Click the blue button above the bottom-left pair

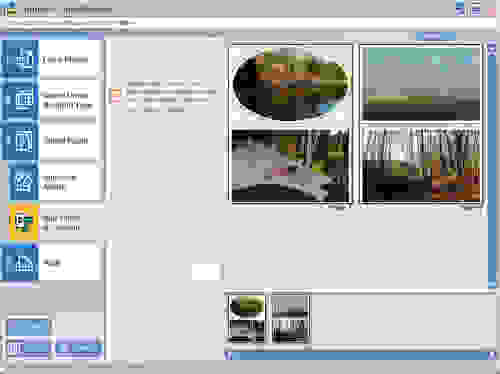point(28,327)
